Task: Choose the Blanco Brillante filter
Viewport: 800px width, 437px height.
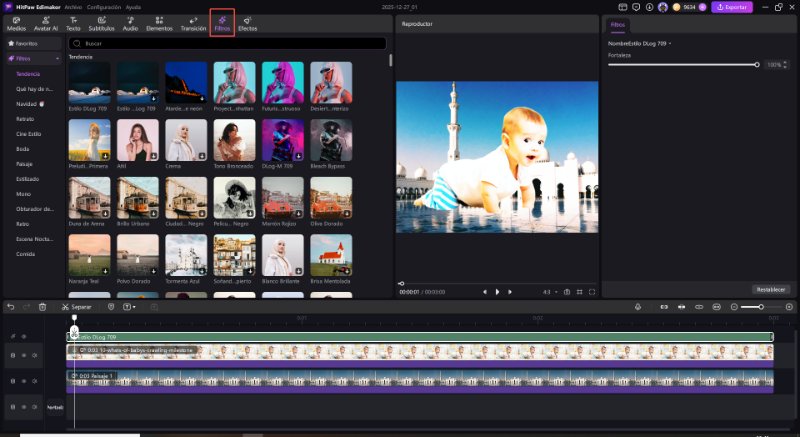Action: pos(283,255)
